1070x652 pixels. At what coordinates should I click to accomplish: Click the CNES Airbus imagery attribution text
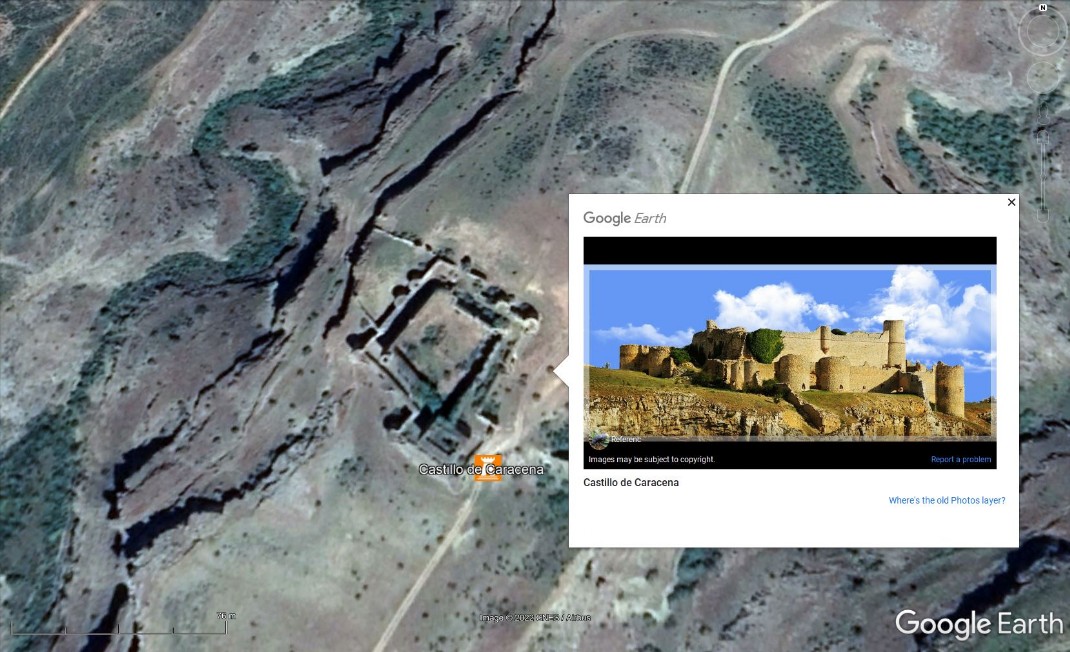536,618
